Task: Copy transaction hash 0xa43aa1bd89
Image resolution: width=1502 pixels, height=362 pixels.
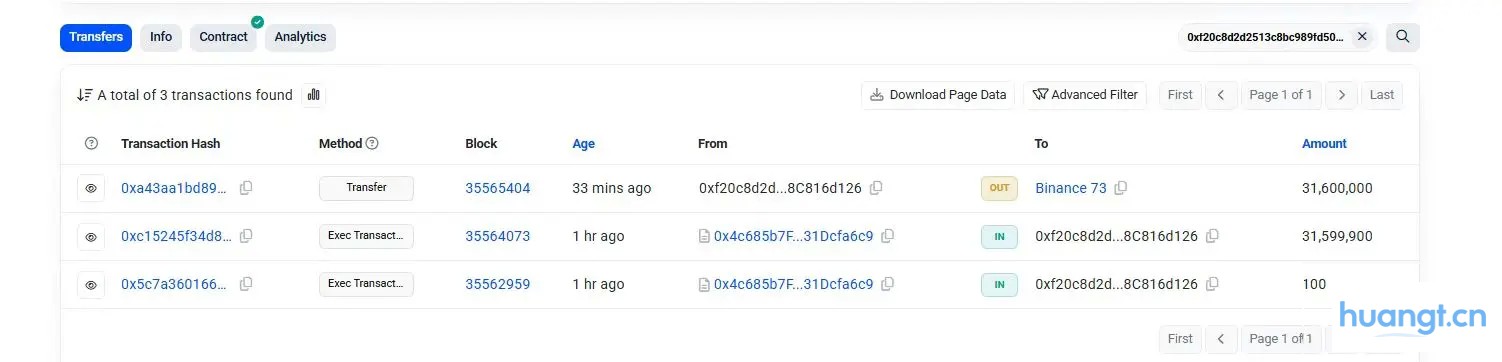Action: [246, 188]
